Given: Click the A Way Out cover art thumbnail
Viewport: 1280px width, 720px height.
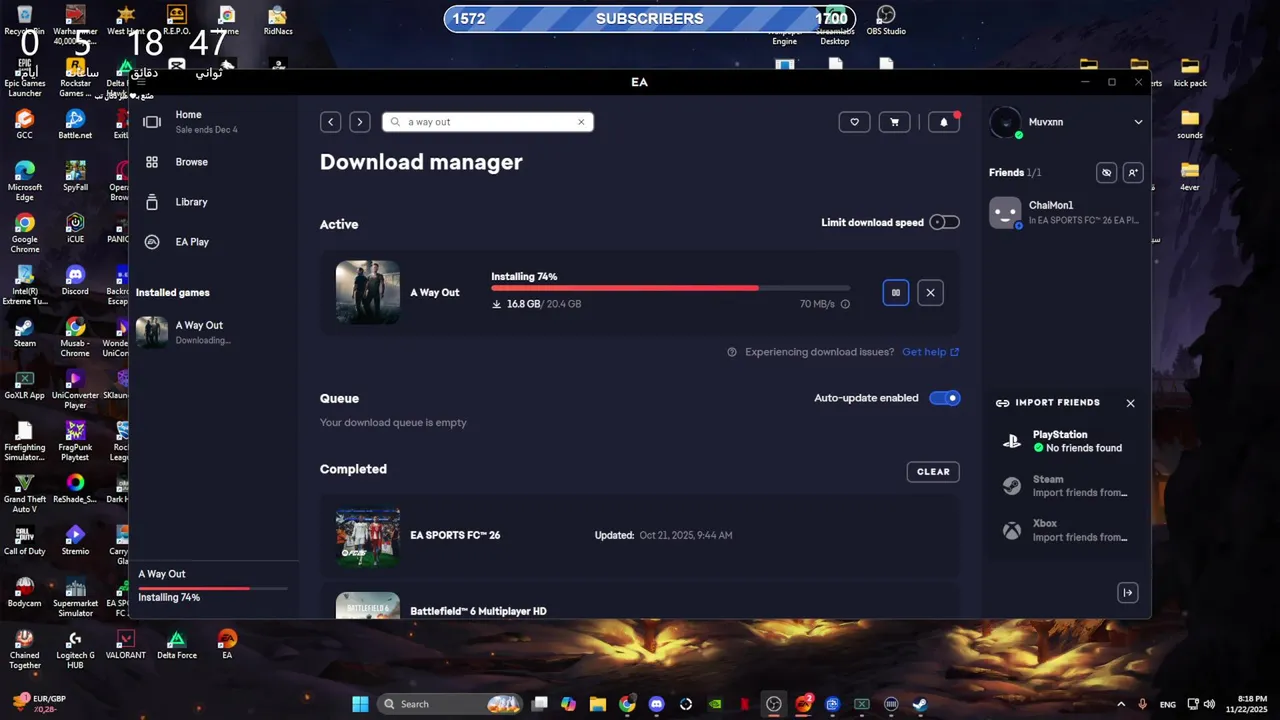Looking at the screenshot, I should point(368,292).
